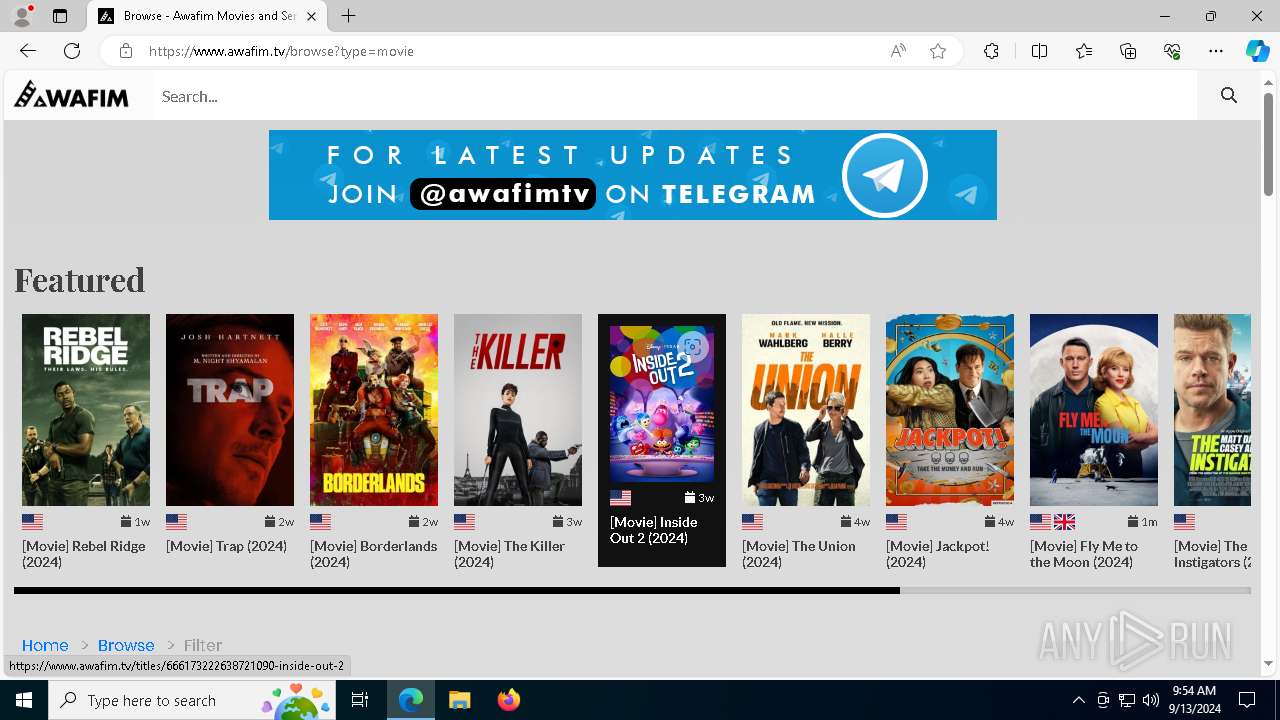
Task: Click the Telegram join banner
Action: pyautogui.click(x=633, y=175)
